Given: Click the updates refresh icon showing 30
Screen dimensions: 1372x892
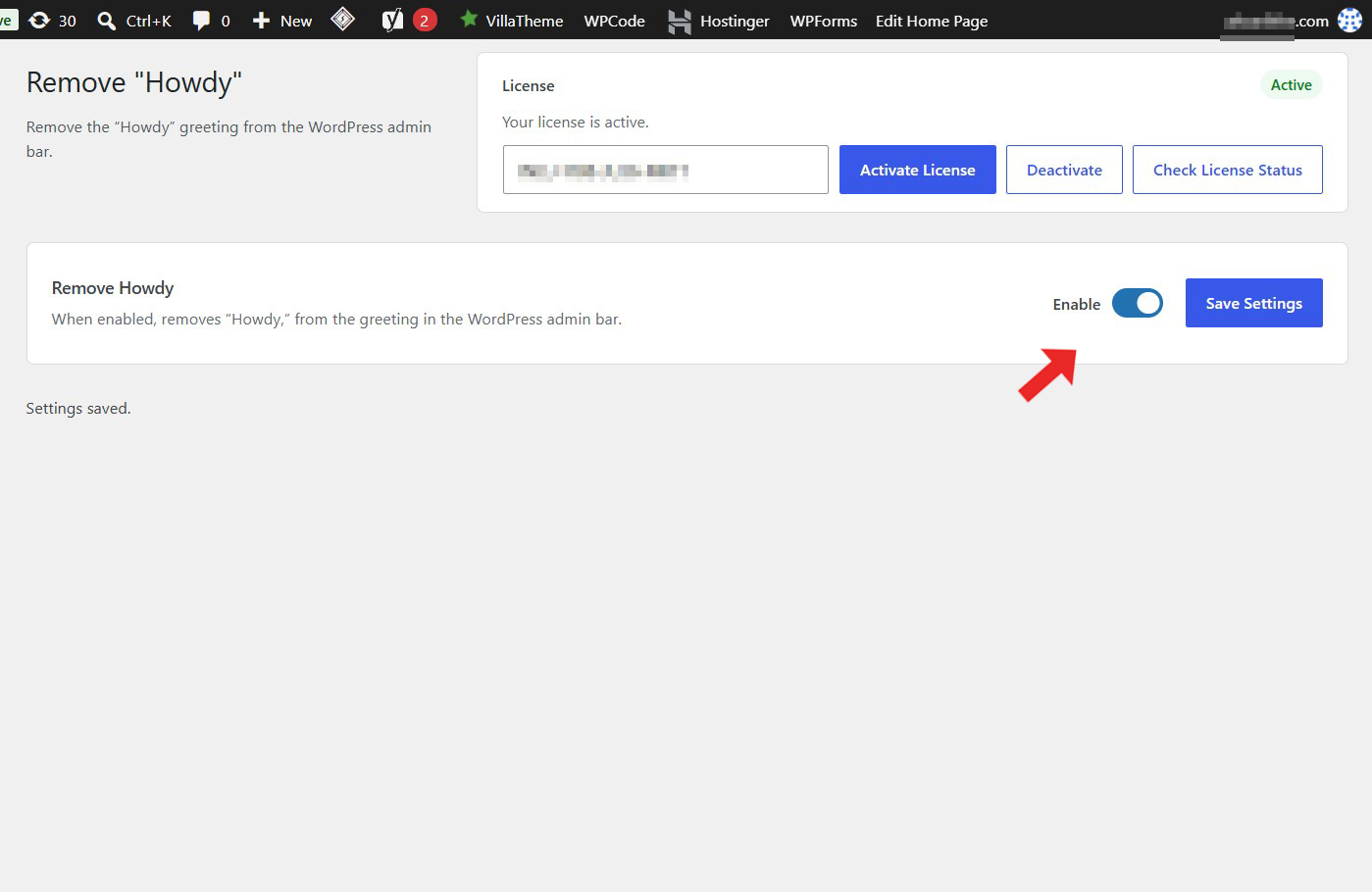Looking at the screenshot, I should pos(39,21).
